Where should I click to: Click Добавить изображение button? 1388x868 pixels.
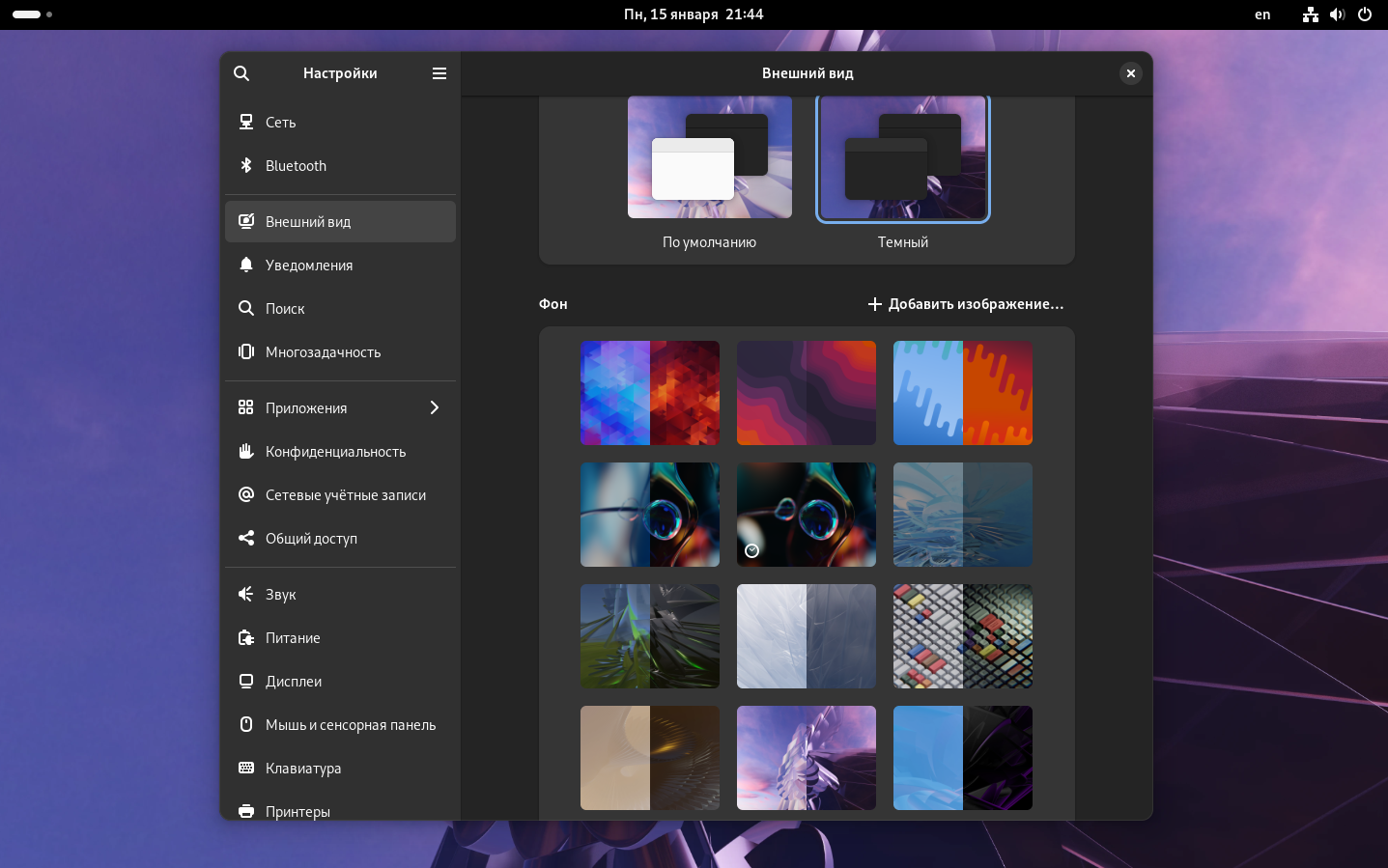point(966,304)
